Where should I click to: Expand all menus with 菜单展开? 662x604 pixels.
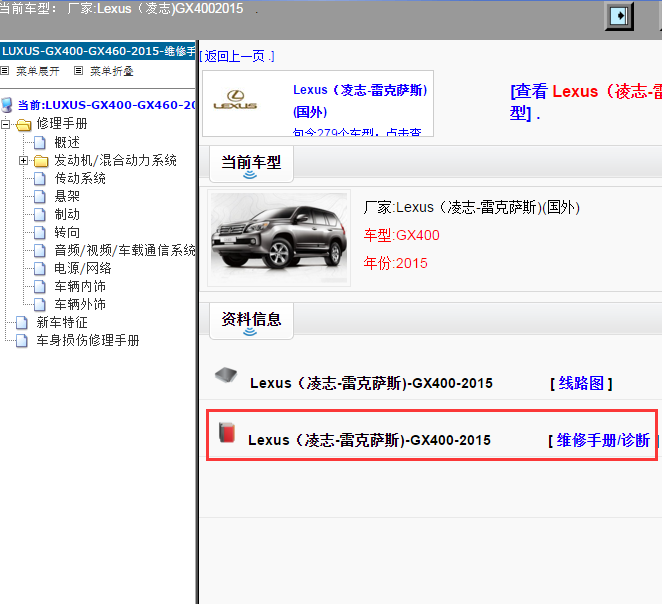point(38,71)
